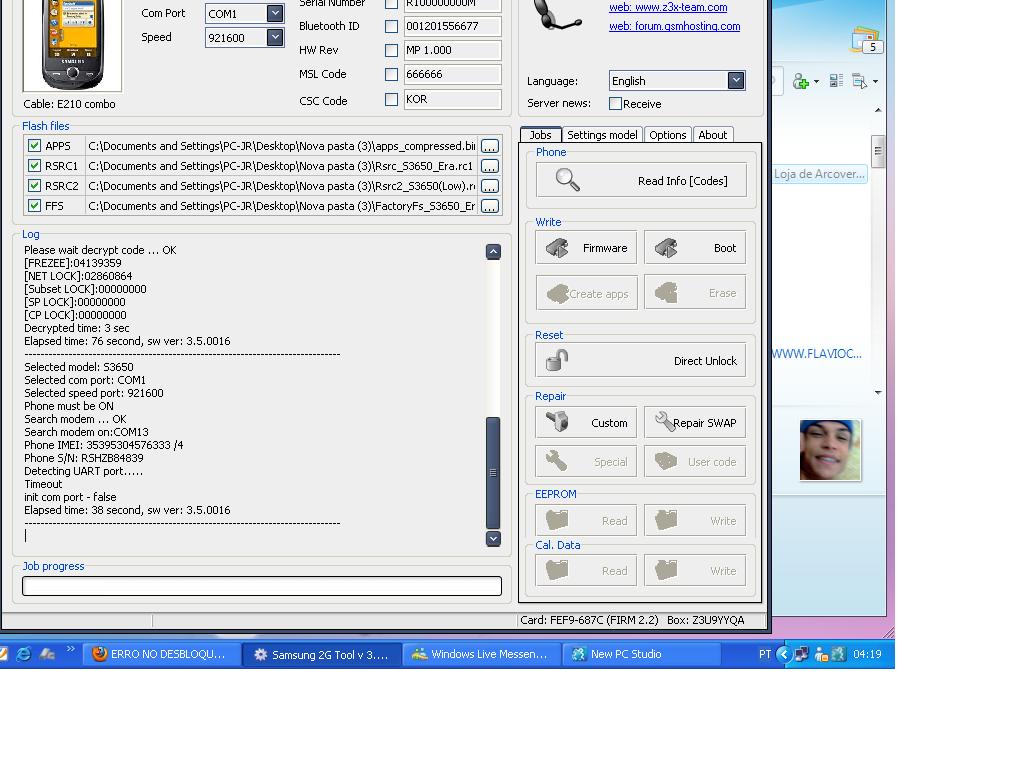This screenshot has width=1024, height=768.
Task: Click the Log scrollbar thumb
Action: pyautogui.click(x=493, y=472)
